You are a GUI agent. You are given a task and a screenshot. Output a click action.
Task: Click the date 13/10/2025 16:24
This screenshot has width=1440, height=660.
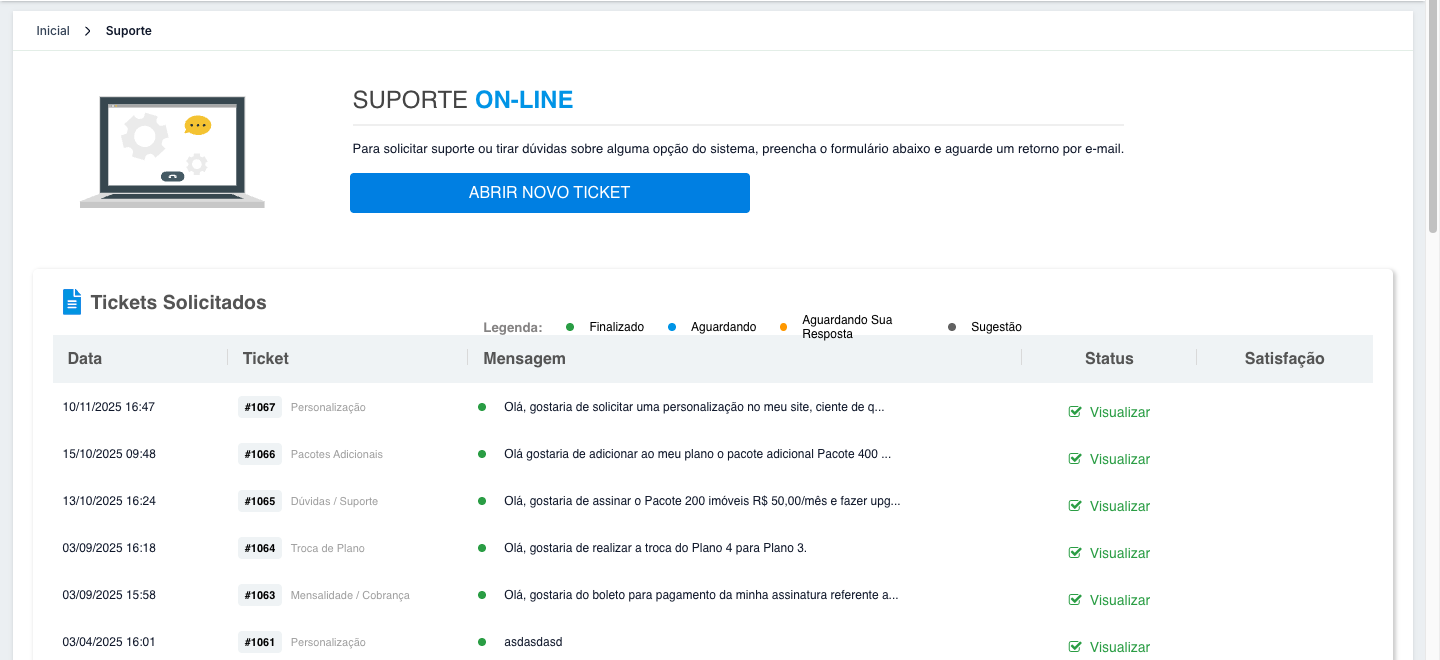point(109,501)
